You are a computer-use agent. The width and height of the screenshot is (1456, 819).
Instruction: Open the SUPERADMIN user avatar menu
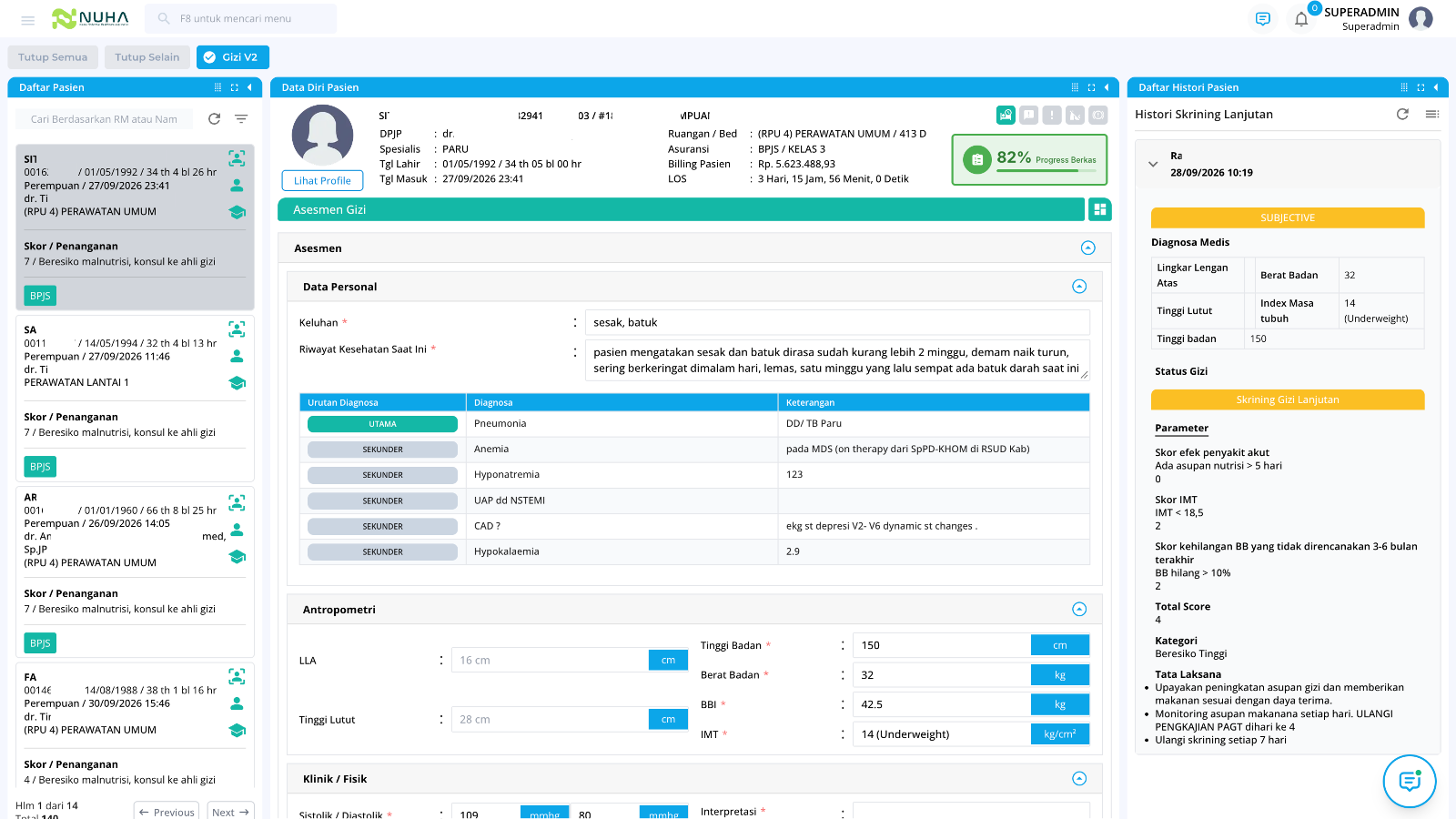(x=1421, y=18)
